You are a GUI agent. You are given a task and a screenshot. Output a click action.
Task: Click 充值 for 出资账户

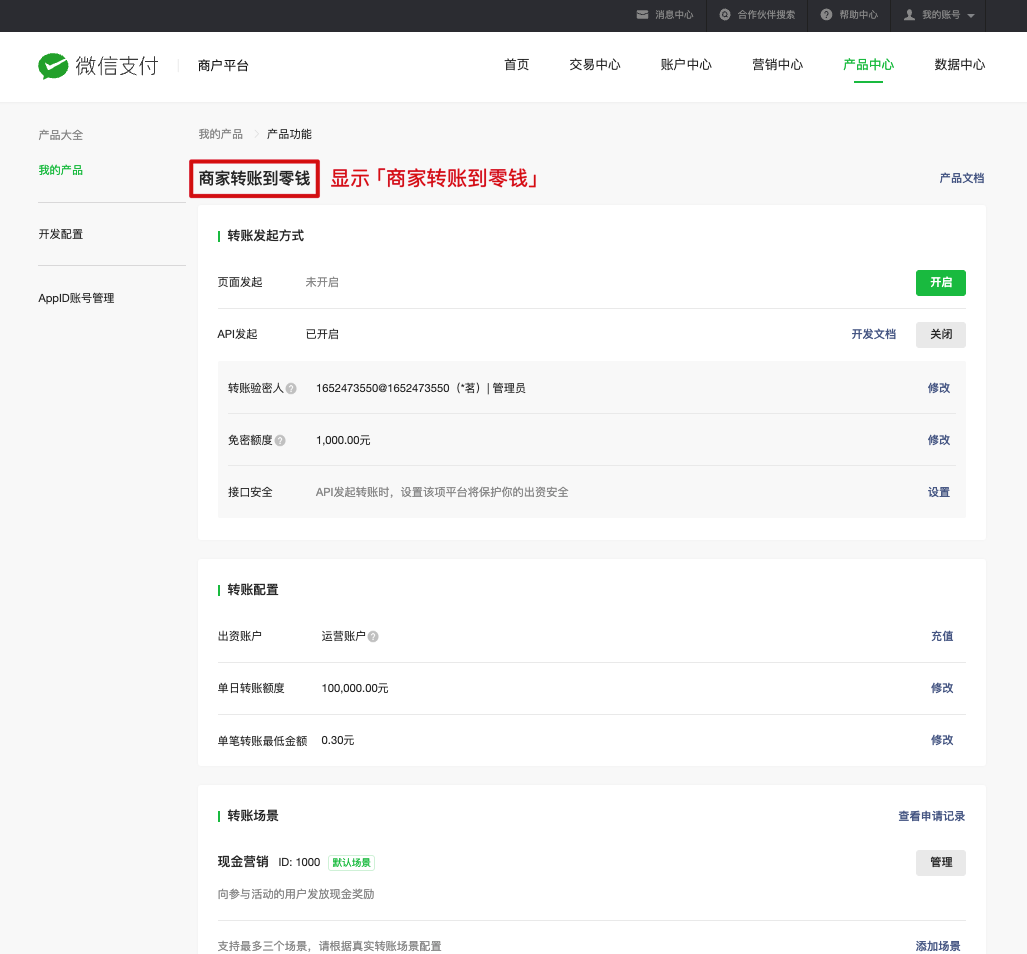pos(942,636)
